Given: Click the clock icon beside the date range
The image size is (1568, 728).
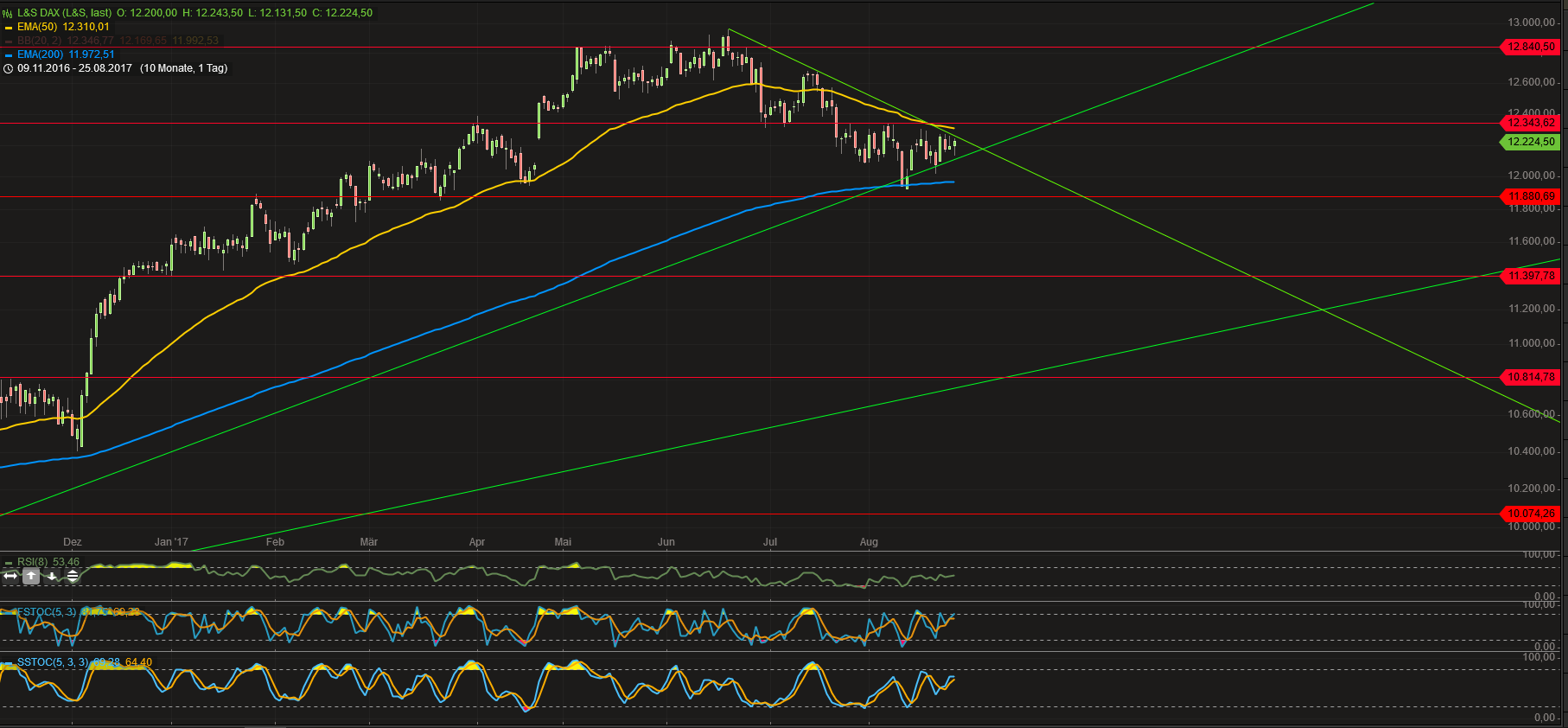Looking at the screenshot, I should pos(8,68).
